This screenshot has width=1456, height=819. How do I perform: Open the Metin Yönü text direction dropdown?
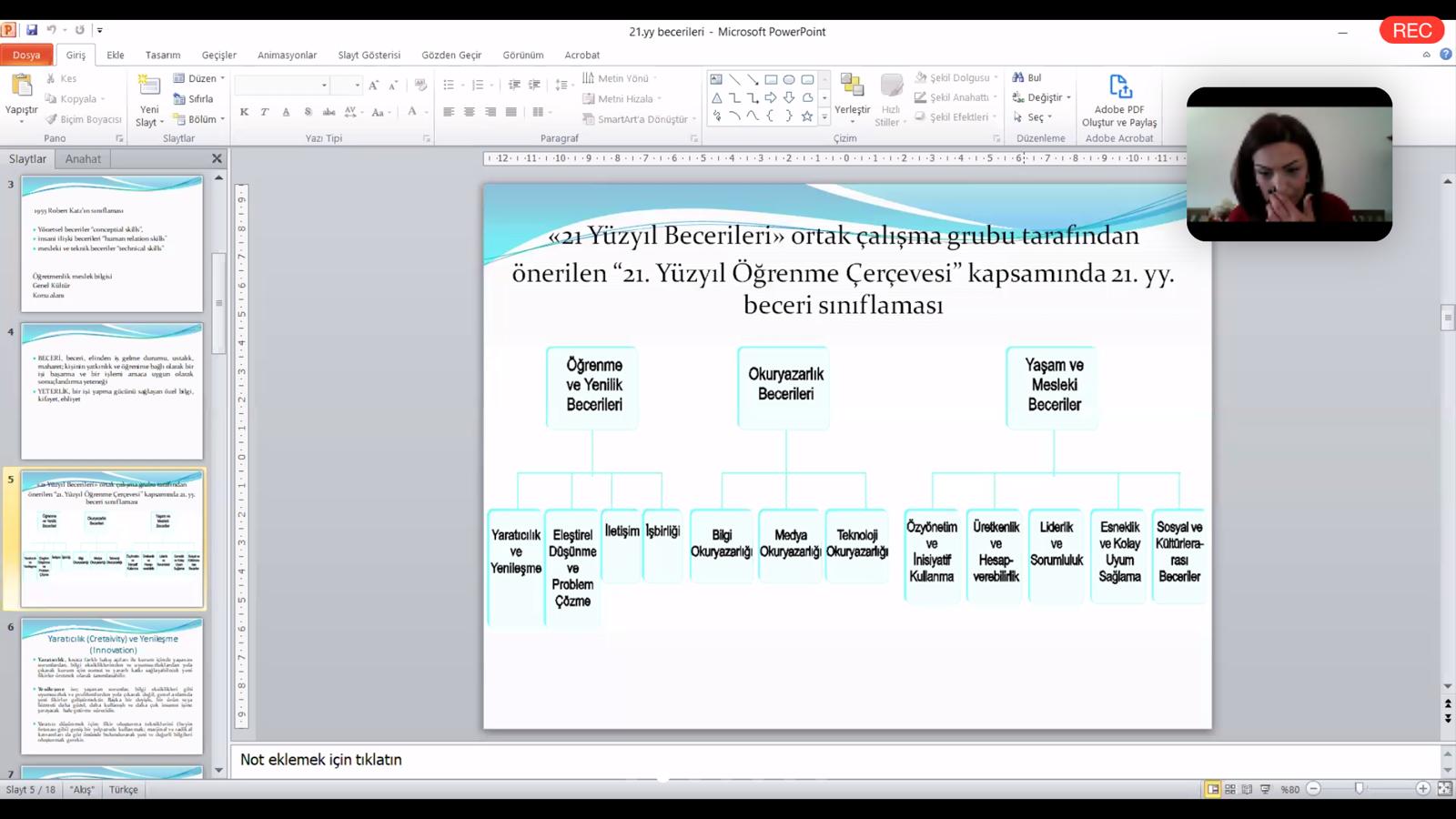[620, 78]
